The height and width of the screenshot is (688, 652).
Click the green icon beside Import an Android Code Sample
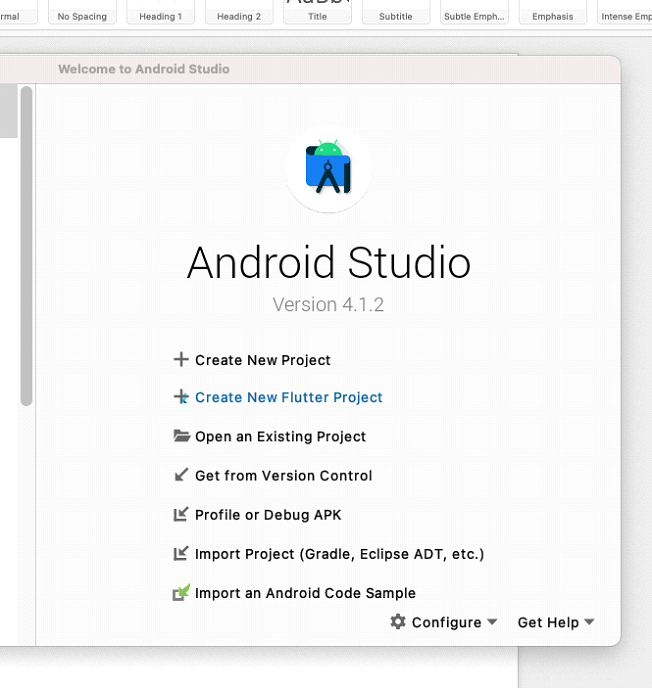coord(181,592)
